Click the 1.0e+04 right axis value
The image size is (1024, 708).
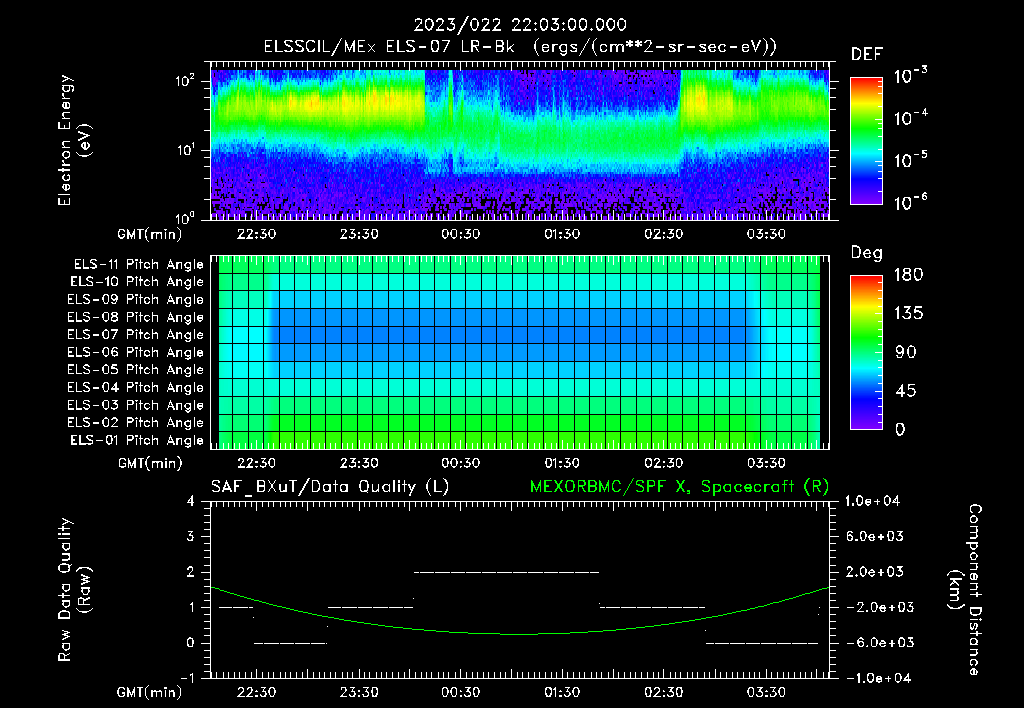[872, 501]
